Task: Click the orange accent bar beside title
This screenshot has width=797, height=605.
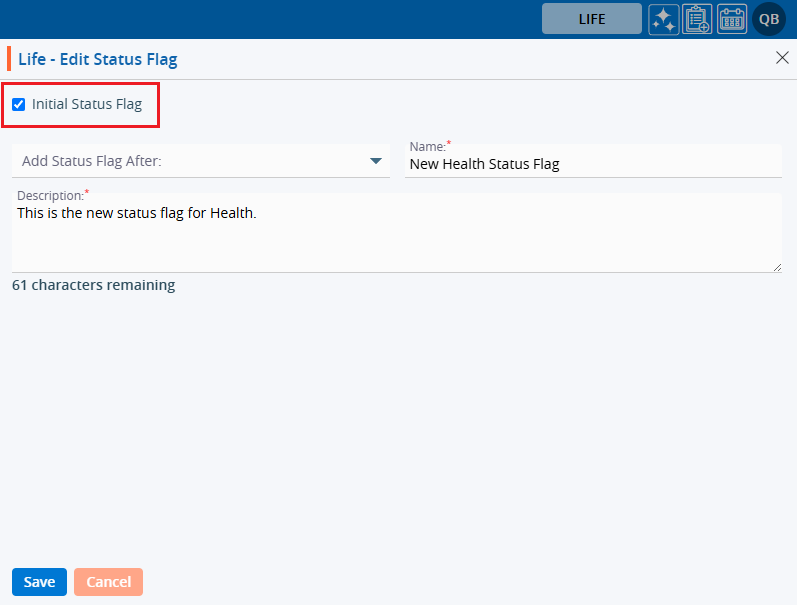Action: [x=9, y=59]
